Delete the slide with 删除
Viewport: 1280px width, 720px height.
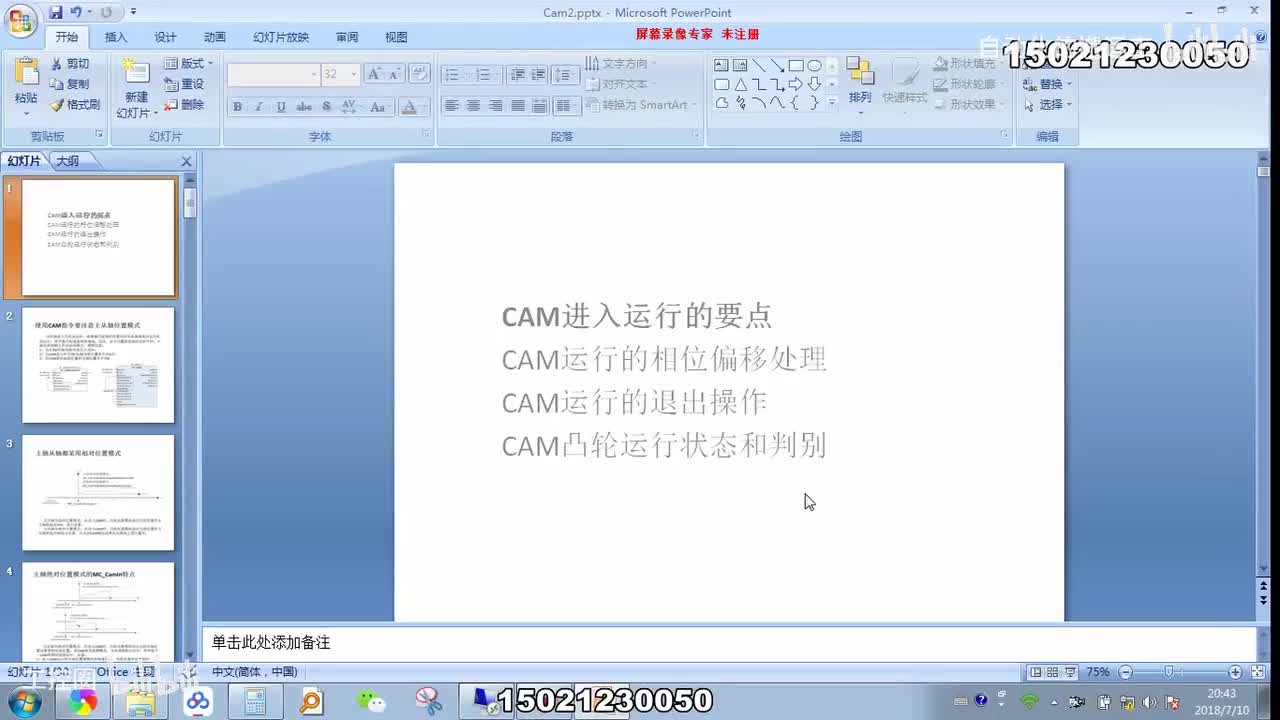point(184,104)
